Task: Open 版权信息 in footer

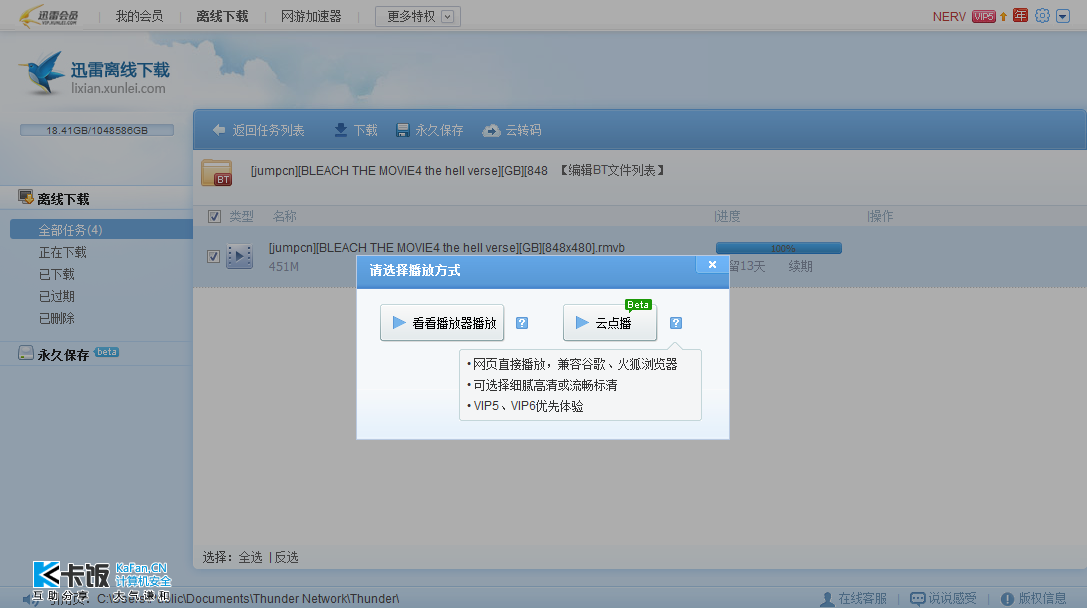Action: pyautogui.click(x=1034, y=598)
